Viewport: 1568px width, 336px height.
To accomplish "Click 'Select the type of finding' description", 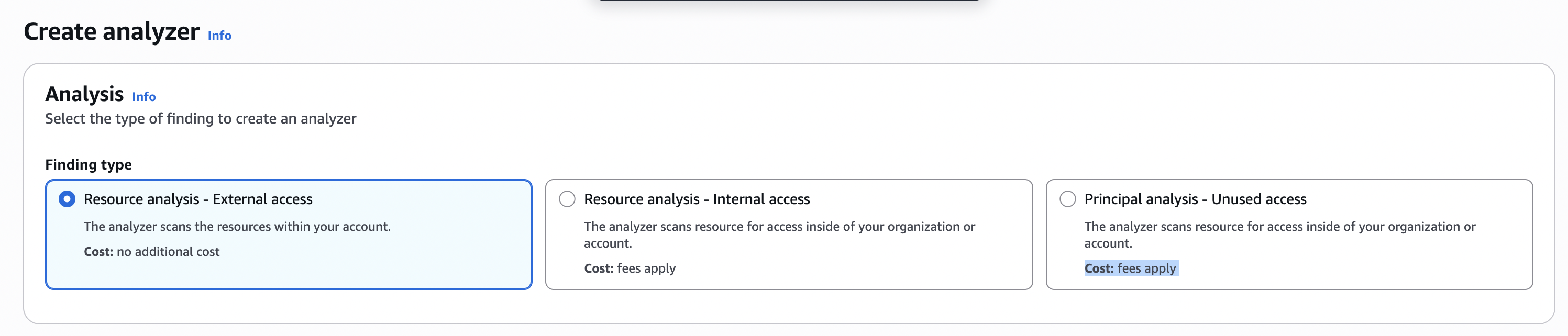I will (x=200, y=119).
